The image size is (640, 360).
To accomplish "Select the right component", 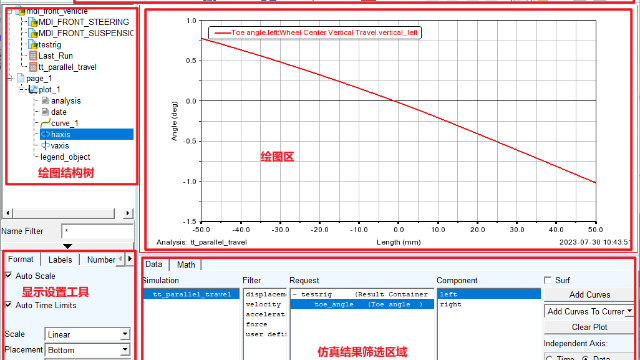I will [489, 304].
